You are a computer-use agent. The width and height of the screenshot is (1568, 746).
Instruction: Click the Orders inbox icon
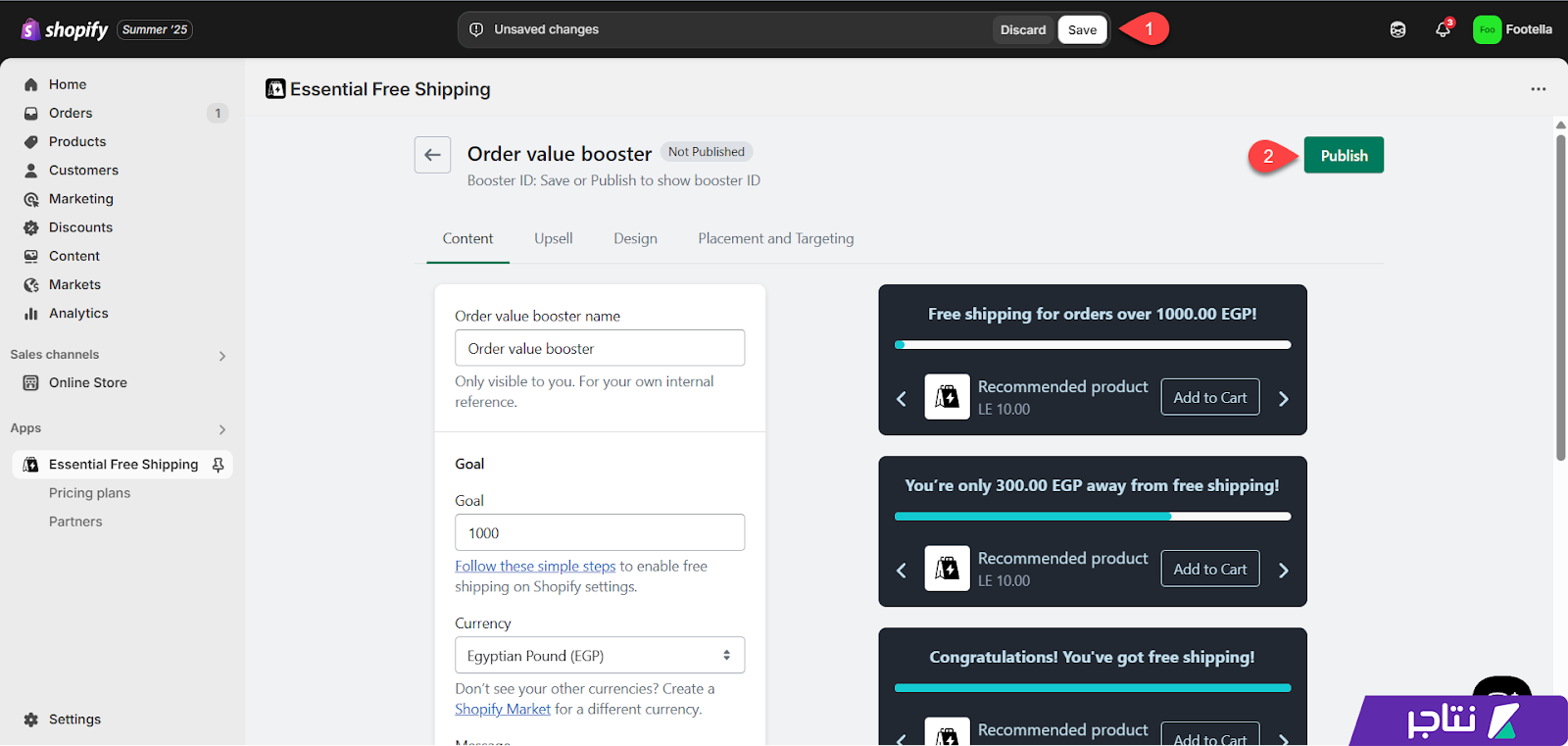[31, 113]
